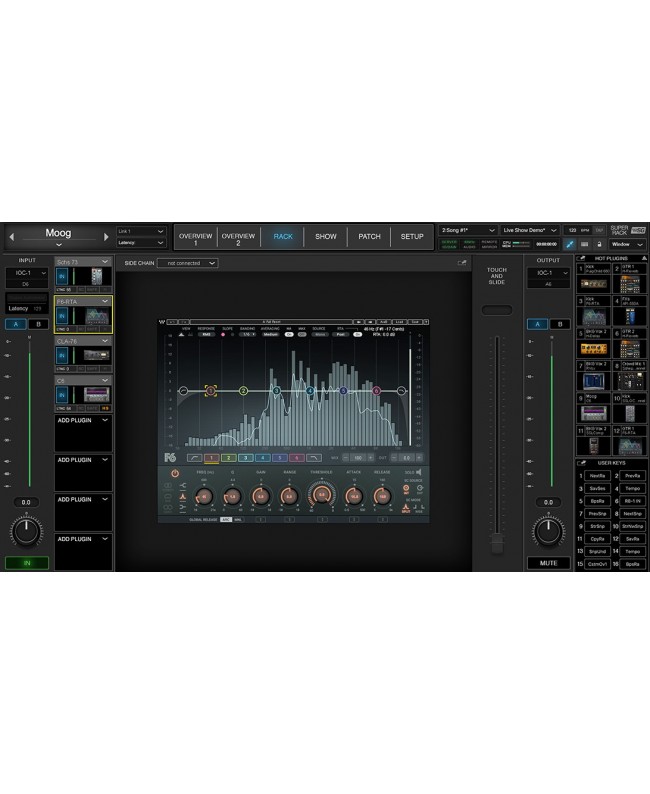Click the keyboard icon in top toolbar
Viewport: 650px width, 794px height.
point(584,244)
